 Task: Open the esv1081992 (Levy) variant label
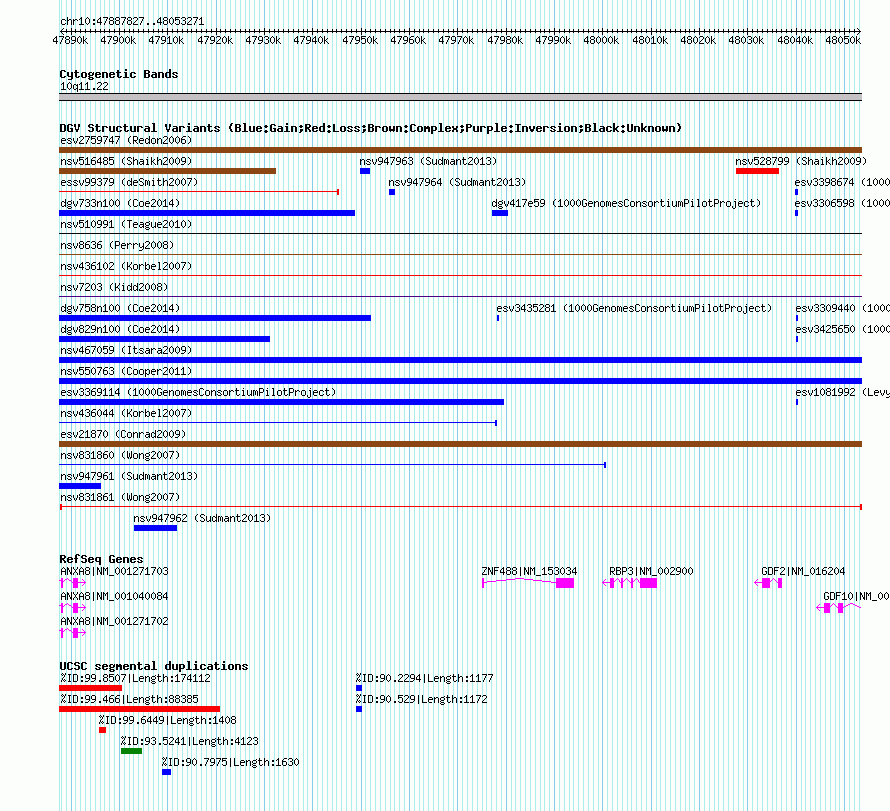click(x=842, y=392)
